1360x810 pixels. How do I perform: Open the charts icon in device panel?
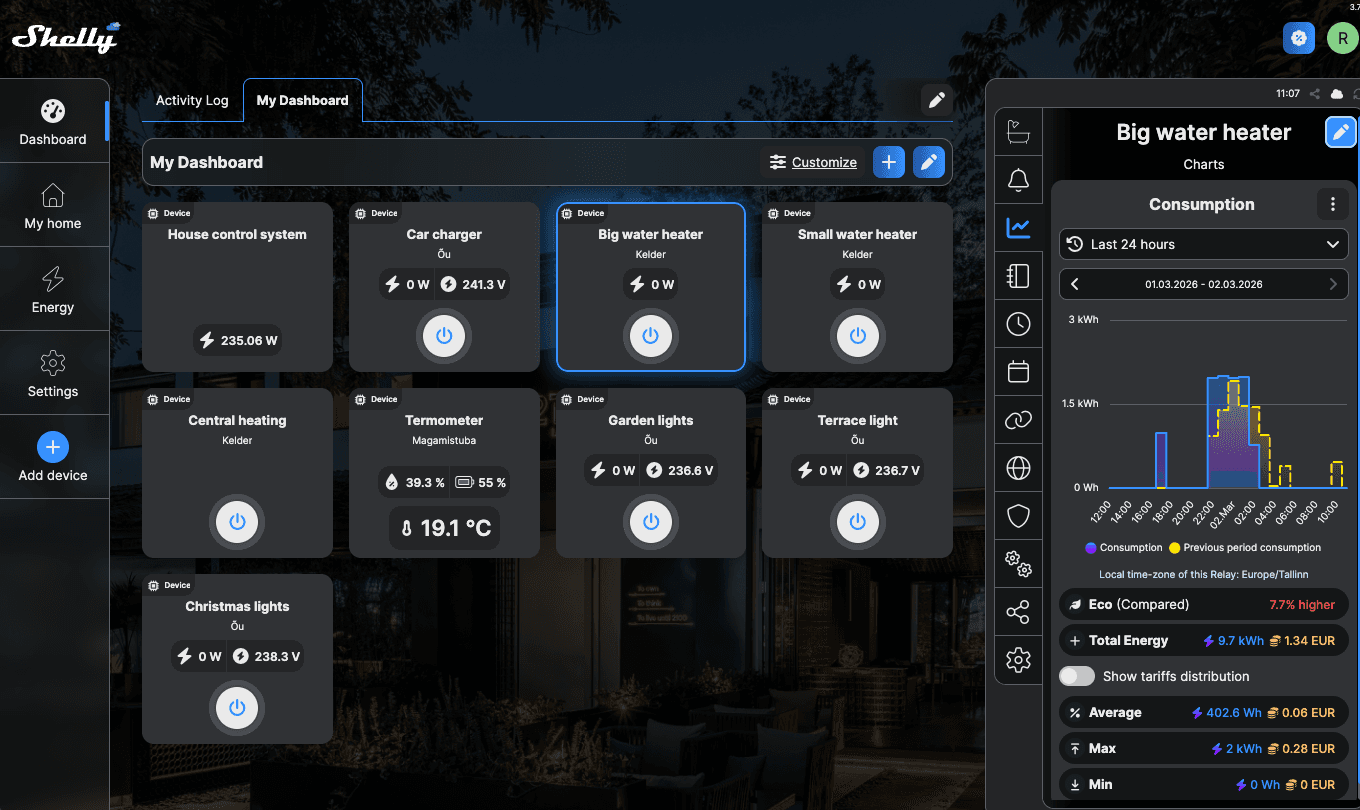pos(1018,228)
